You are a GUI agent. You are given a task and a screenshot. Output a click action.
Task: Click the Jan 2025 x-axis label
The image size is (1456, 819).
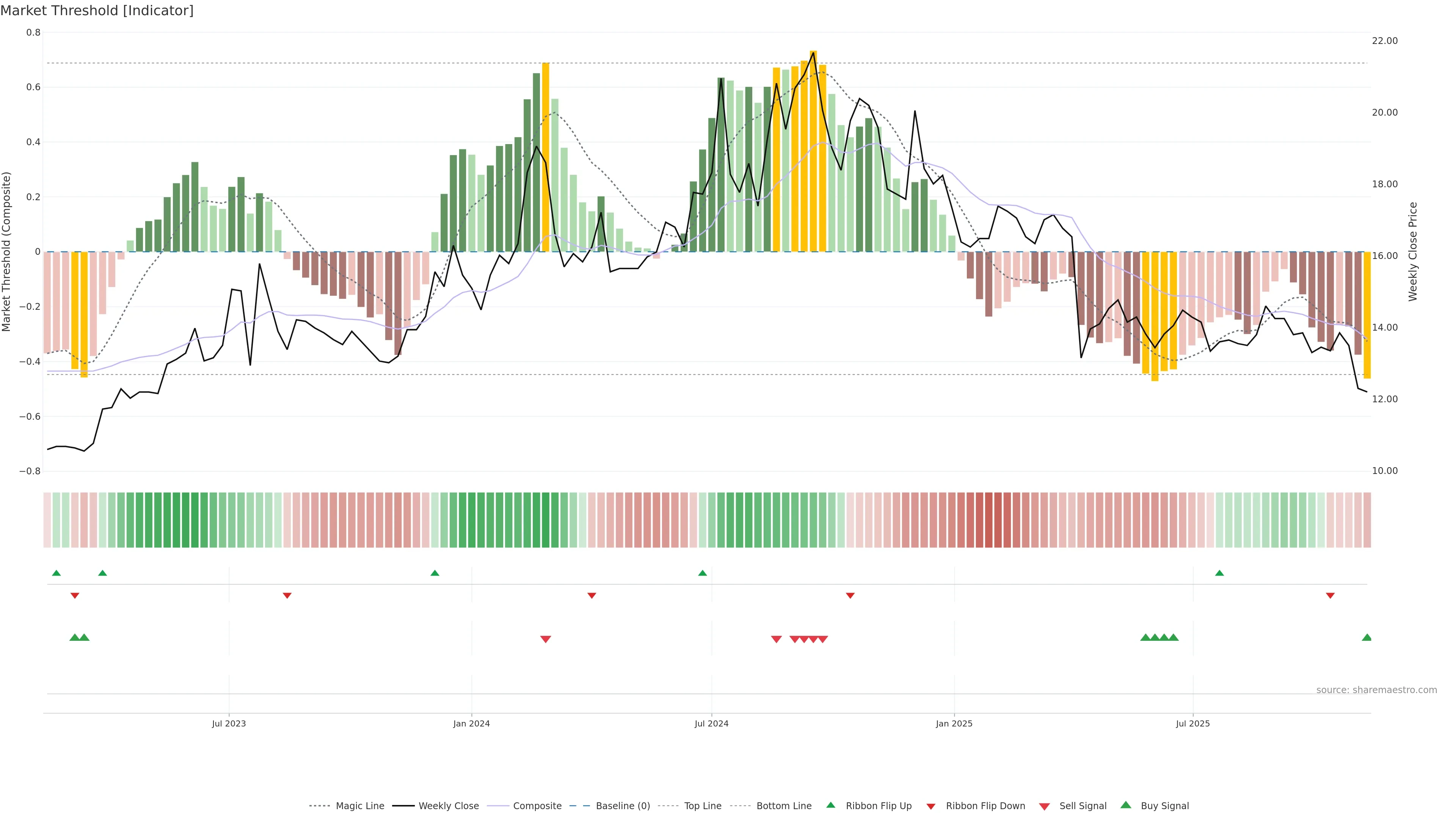click(x=954, y=723)
